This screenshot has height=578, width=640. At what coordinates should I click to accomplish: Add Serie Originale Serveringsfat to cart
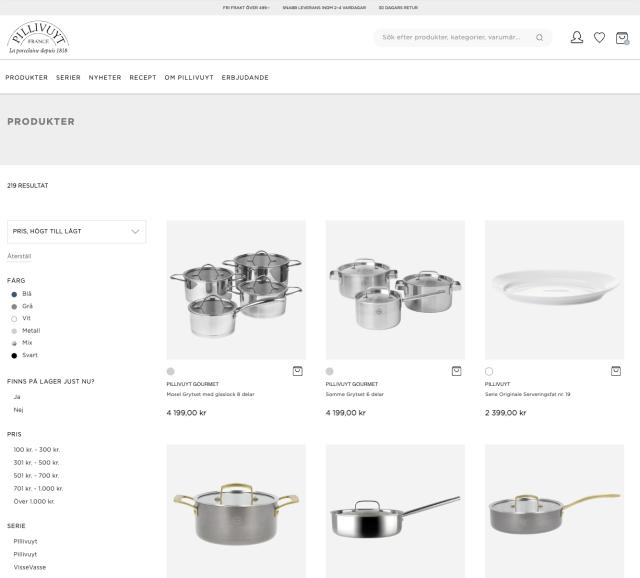(x=616, y=371)
